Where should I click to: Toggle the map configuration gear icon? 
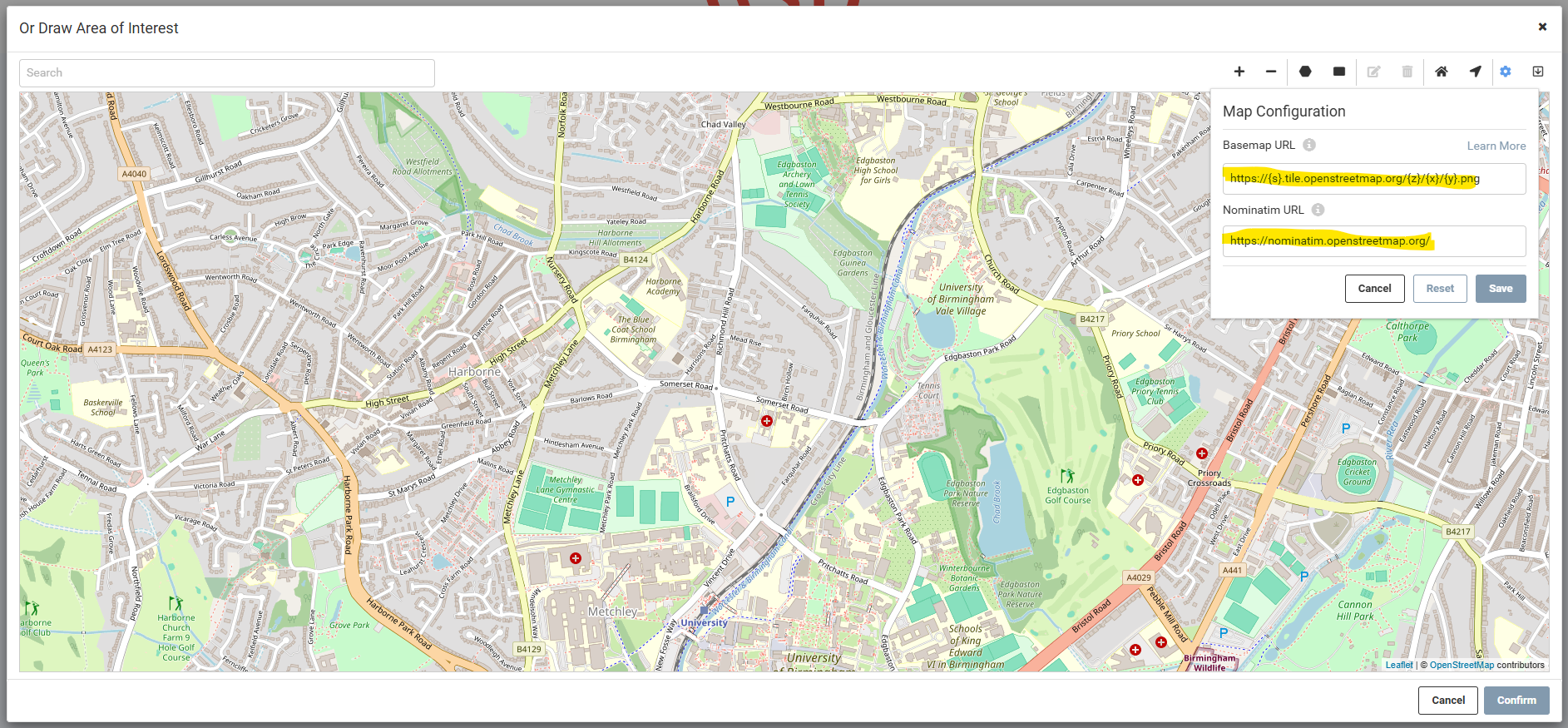point(1506,72)
